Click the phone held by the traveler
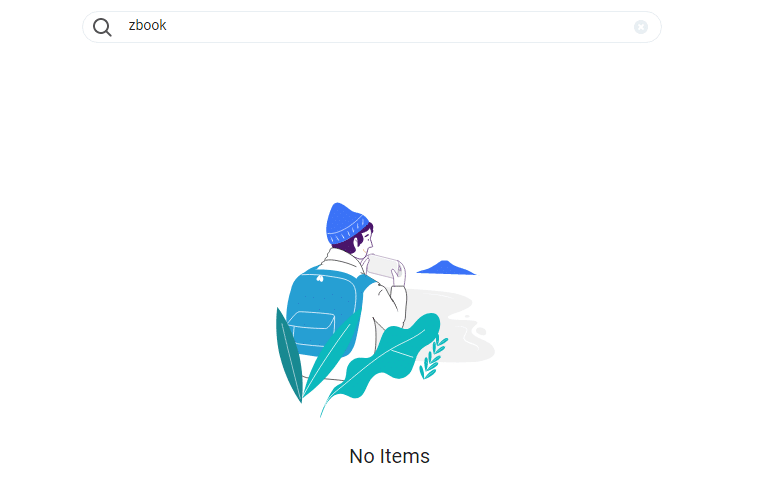 pos(384,267)
